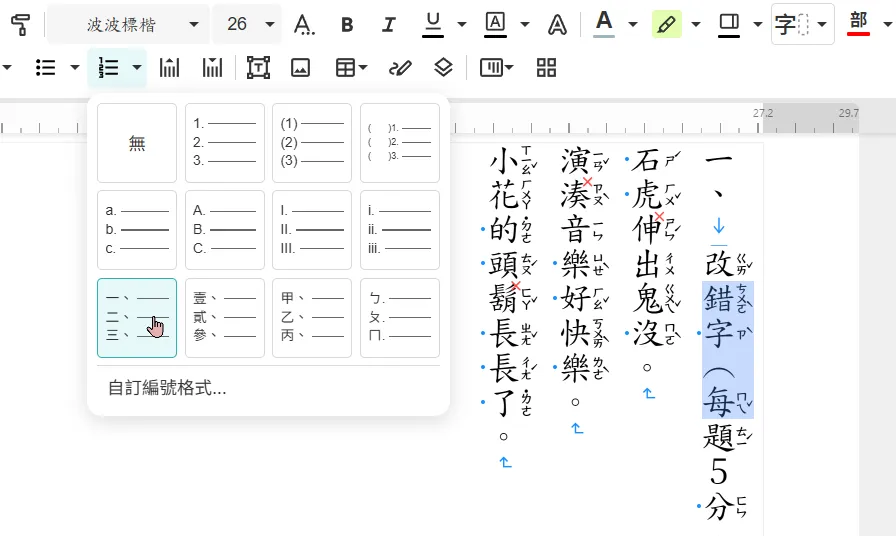Open the insert table menu

351,67
